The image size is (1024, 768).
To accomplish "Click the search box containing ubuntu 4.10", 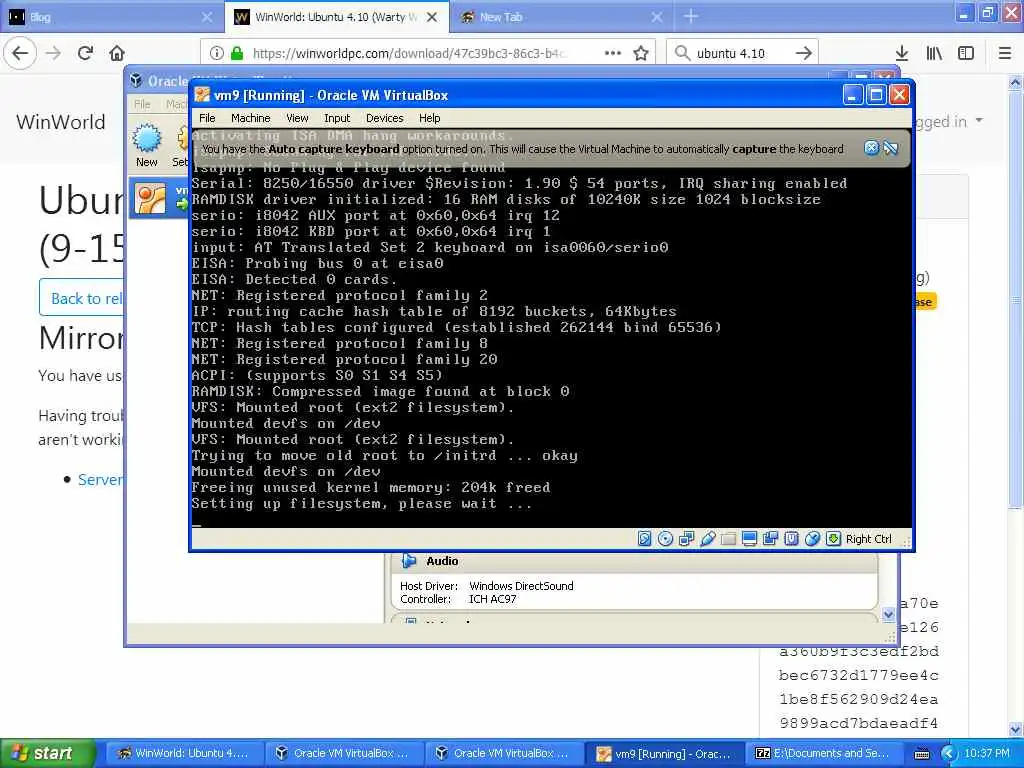I will [741, 53].
